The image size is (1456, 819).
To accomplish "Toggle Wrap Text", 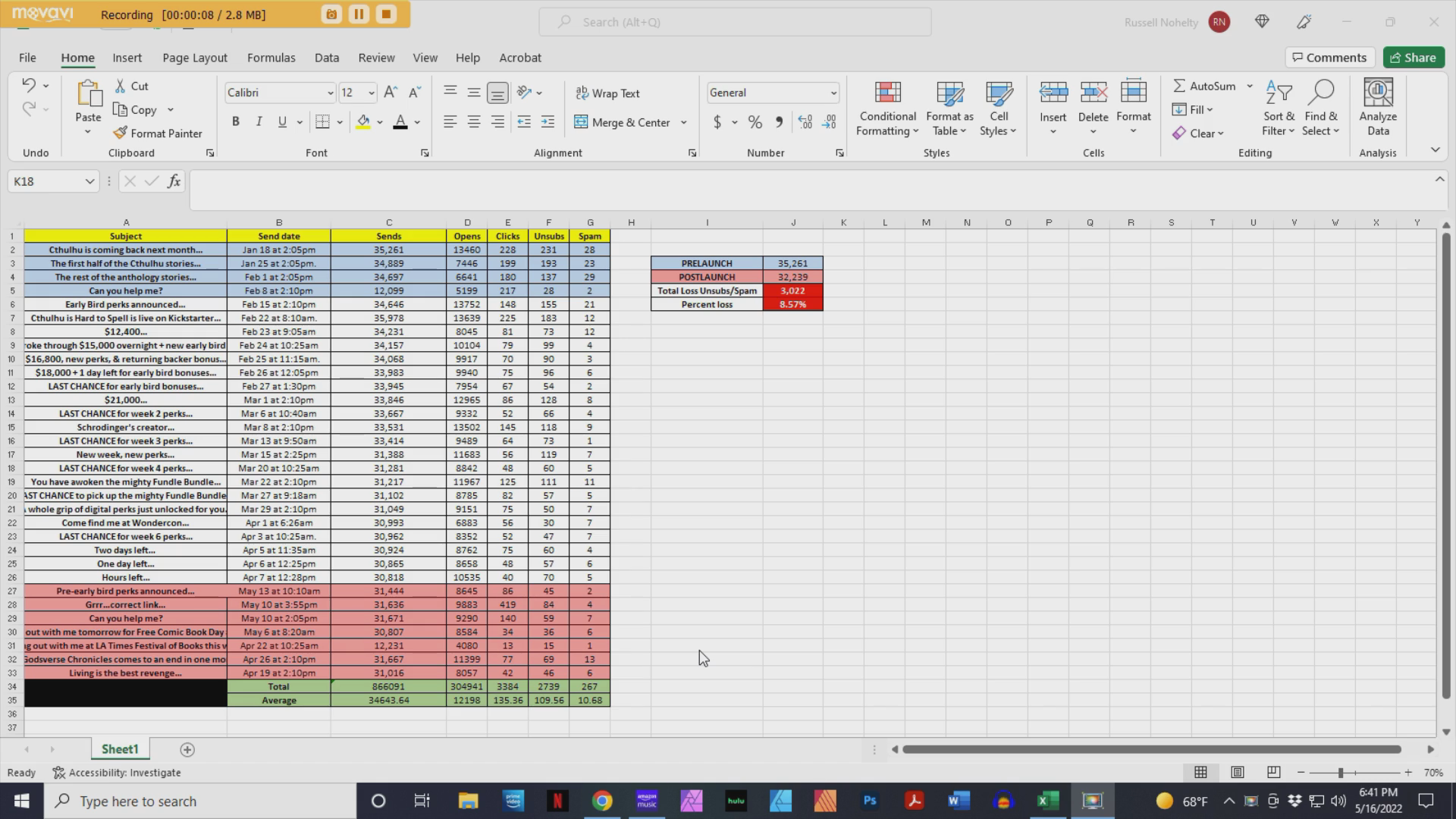I will [x=608, y=93].
